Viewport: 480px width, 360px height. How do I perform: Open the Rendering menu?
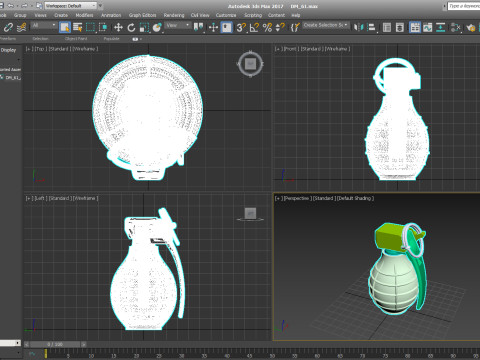coord(174,15)
